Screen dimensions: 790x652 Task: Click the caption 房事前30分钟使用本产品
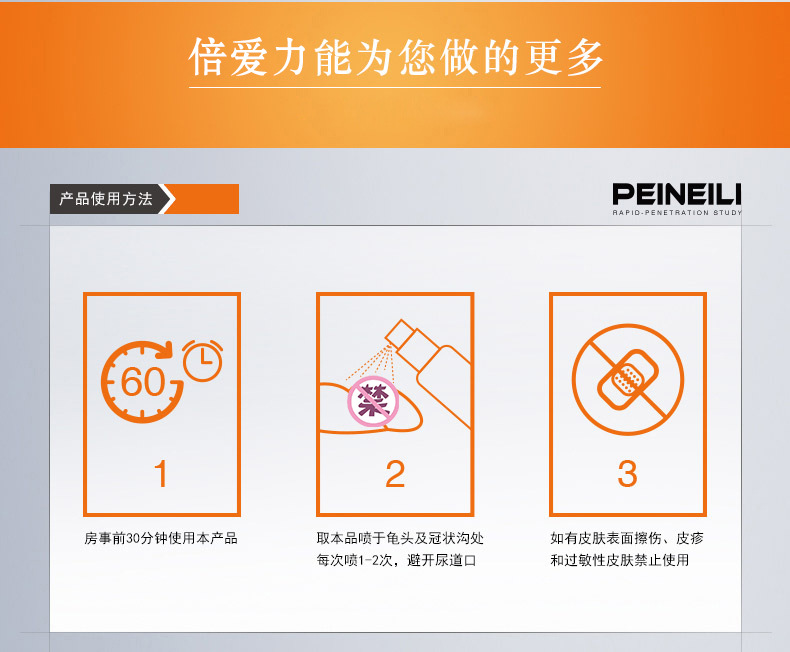(161, 538)
